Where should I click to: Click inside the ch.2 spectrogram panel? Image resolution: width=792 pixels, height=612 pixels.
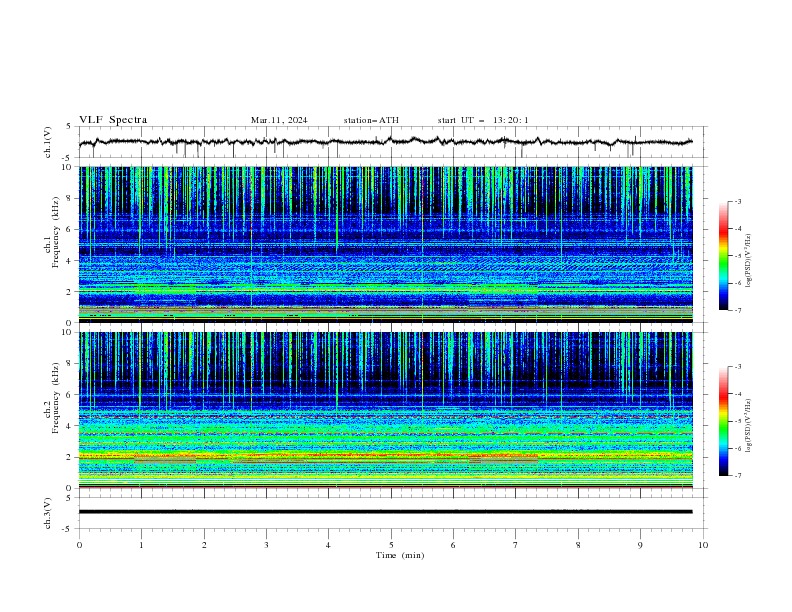coord(386,410)
